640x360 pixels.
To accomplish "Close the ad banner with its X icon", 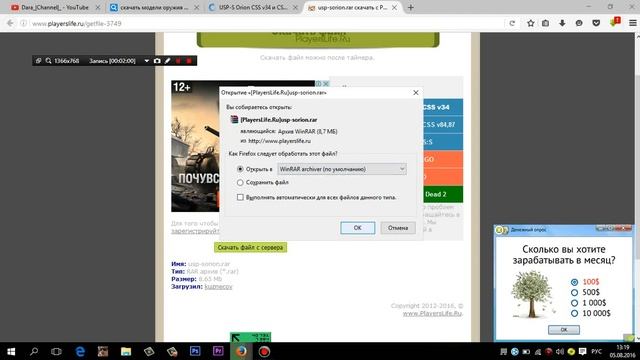I will pos(326,84).
